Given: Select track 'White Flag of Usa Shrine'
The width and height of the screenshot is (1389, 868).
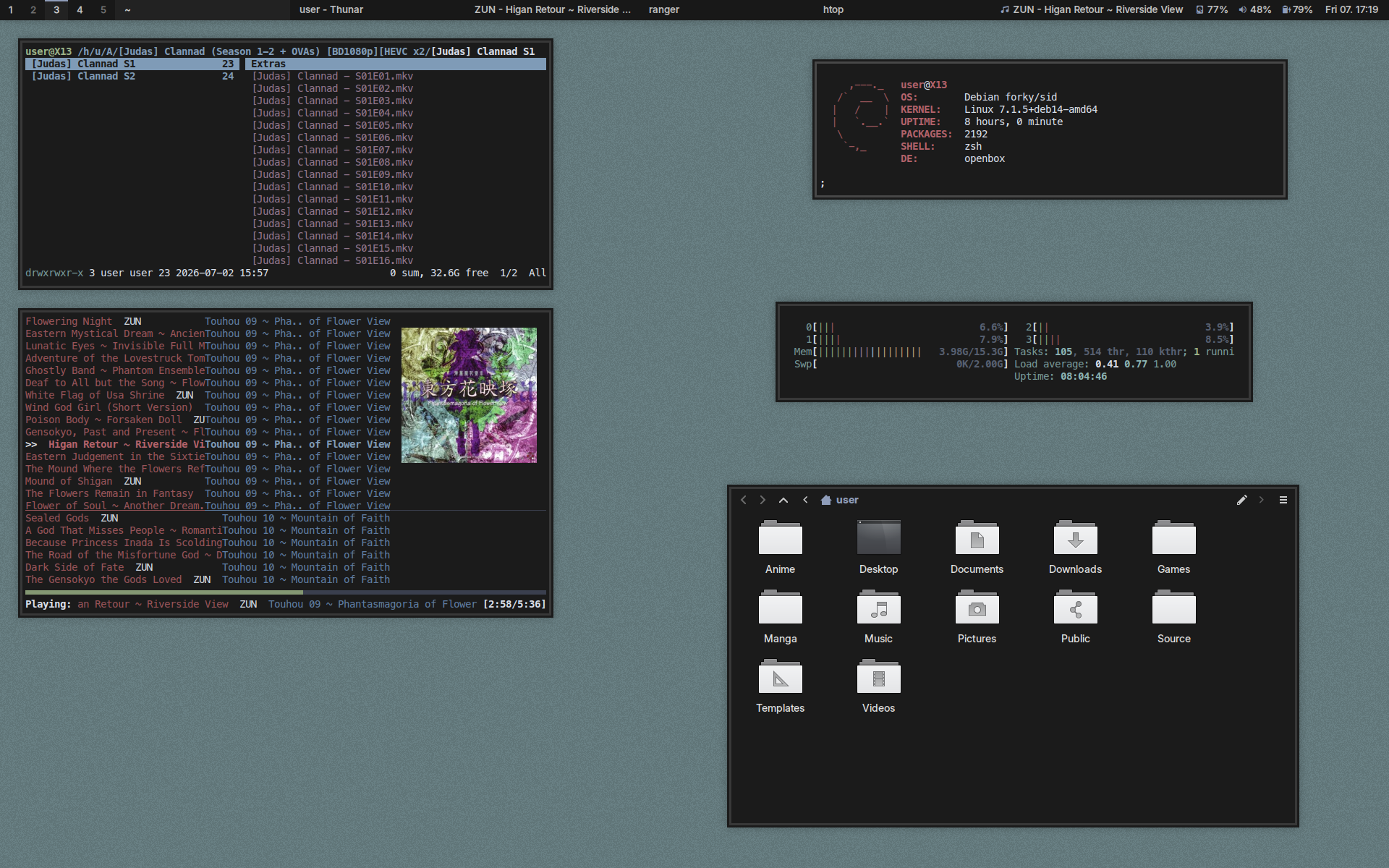Looking at the screenshot, I should pyautogui.click(x=208, y=395).
